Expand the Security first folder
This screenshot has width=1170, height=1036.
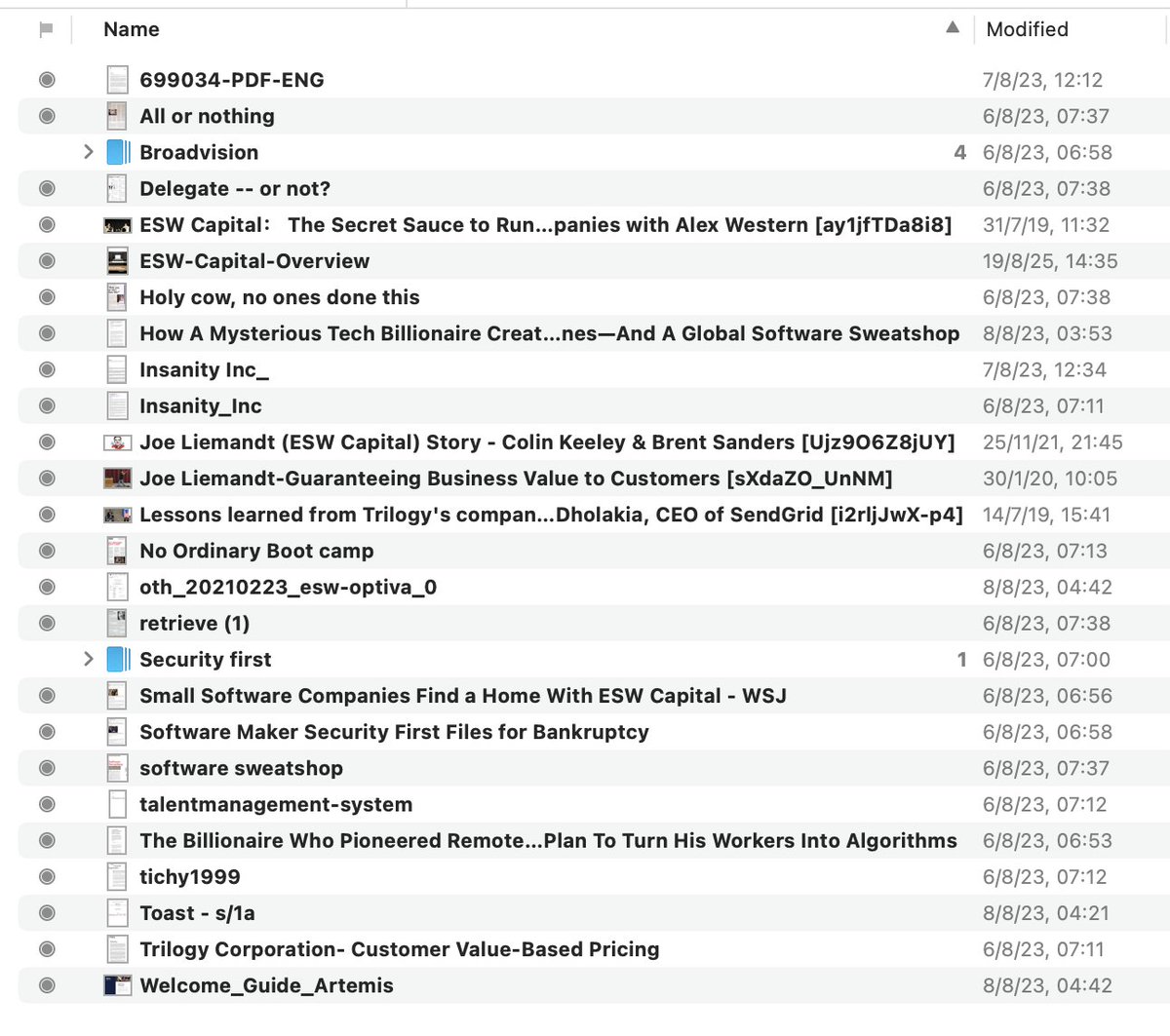tap(88, 659)
